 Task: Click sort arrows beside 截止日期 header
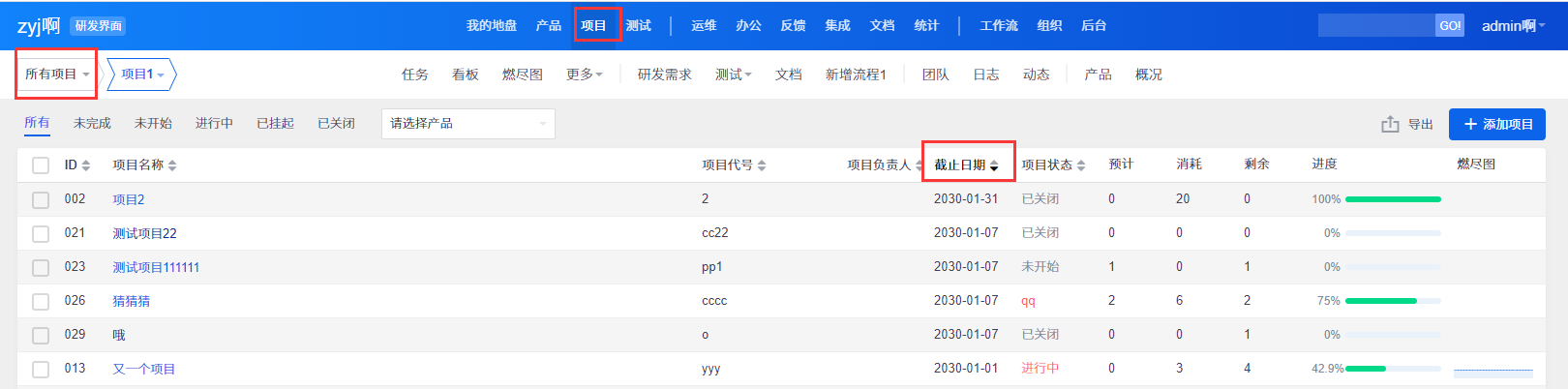(994, 165)
